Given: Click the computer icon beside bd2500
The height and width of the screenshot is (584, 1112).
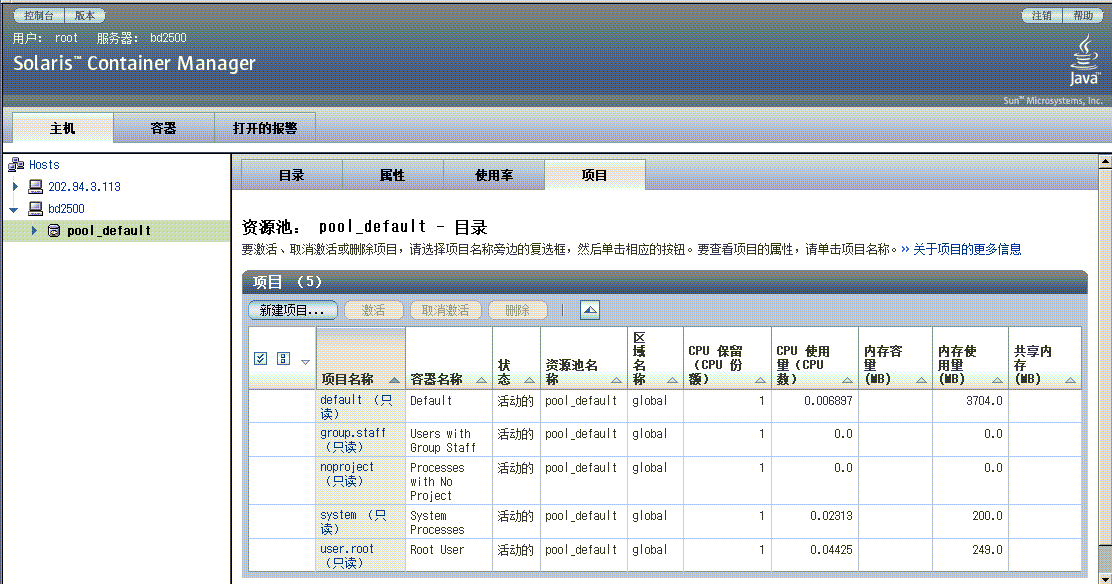Looking at the screenshot, I should [x=35, y=209].
